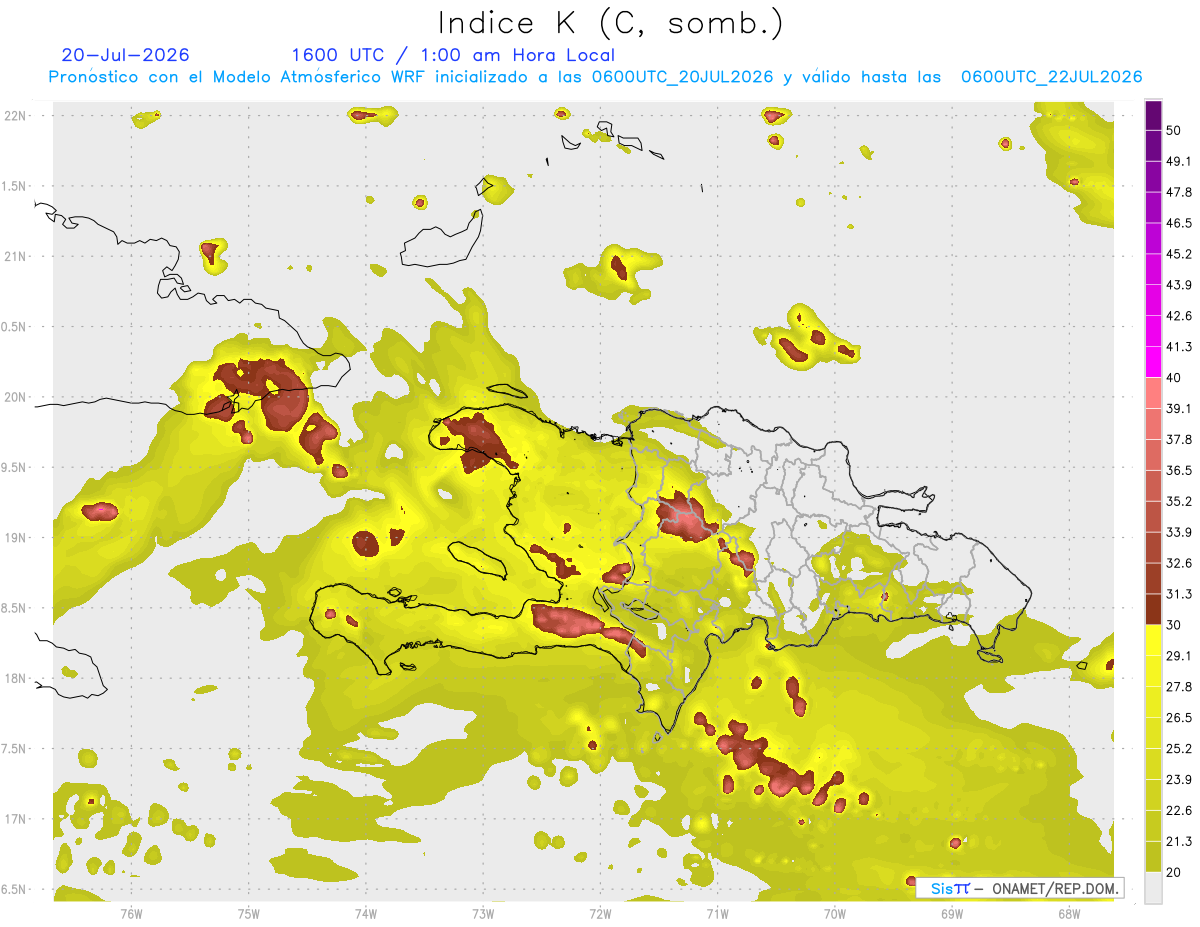1200x927 pixels.
Task: Pick the magenta swatch between 41.3 and 42.6
Action: tap(1153, 331)
